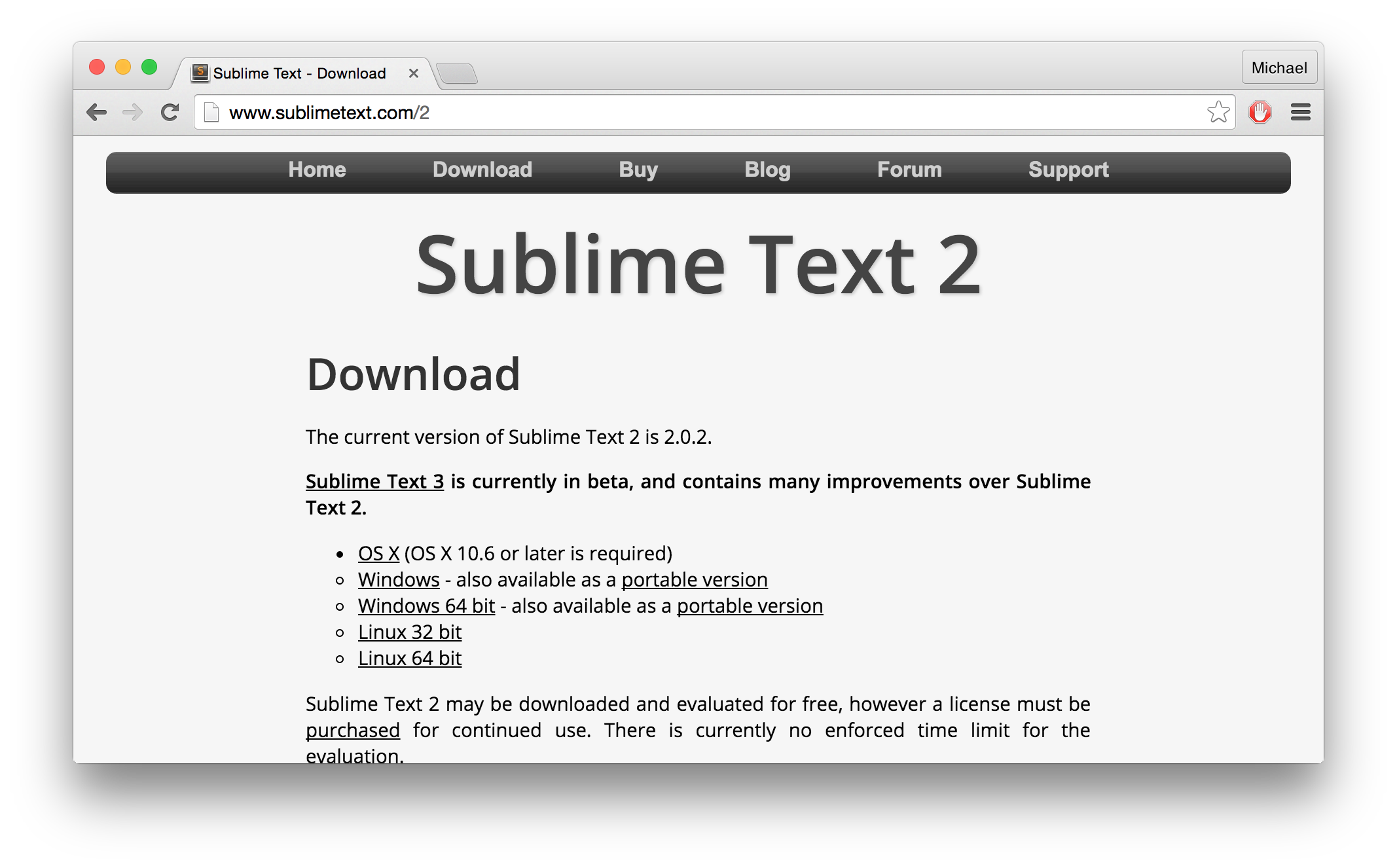Screen dimensions: 1397x868
Task: Open the Home navigation item
Action: pyautogui.click(x=317, y=170)
